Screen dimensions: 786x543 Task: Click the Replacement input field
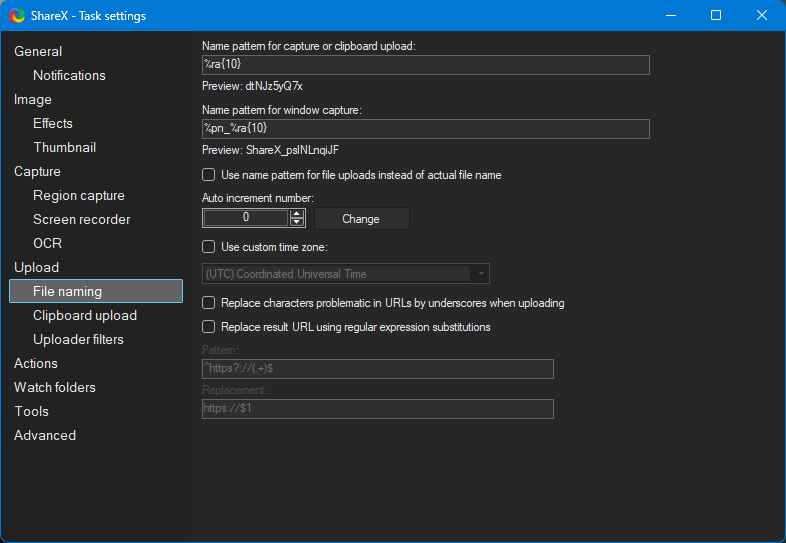(x=377, y=409)
